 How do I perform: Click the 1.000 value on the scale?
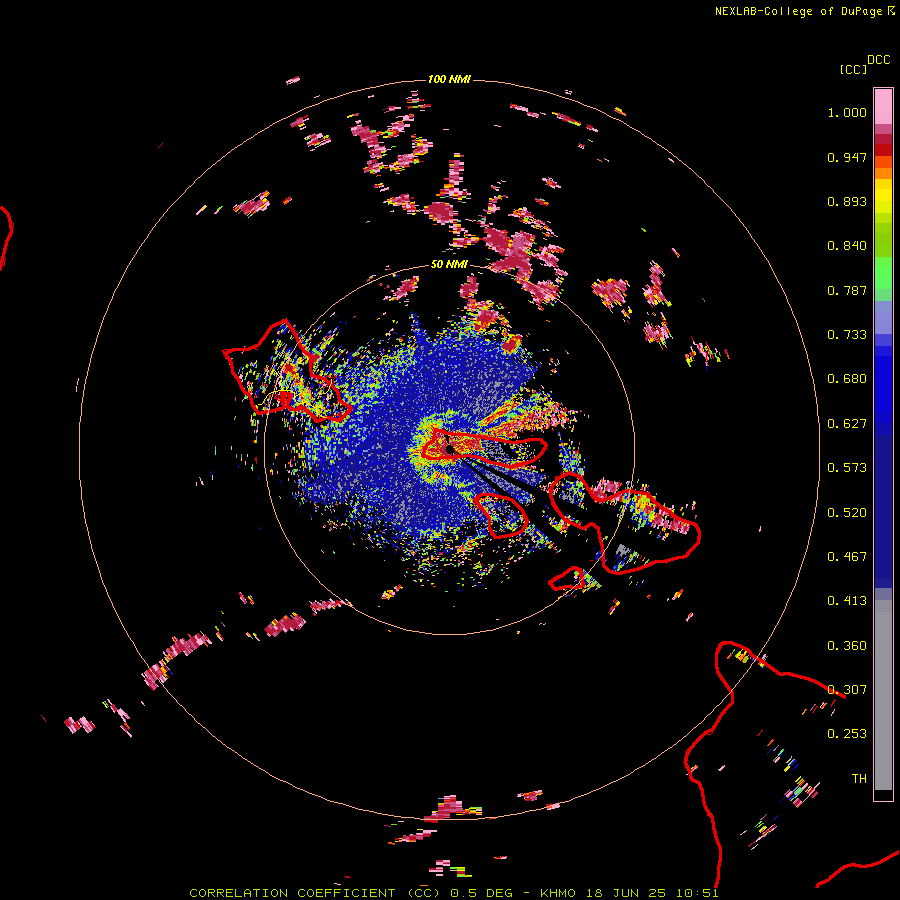(847, 112)
